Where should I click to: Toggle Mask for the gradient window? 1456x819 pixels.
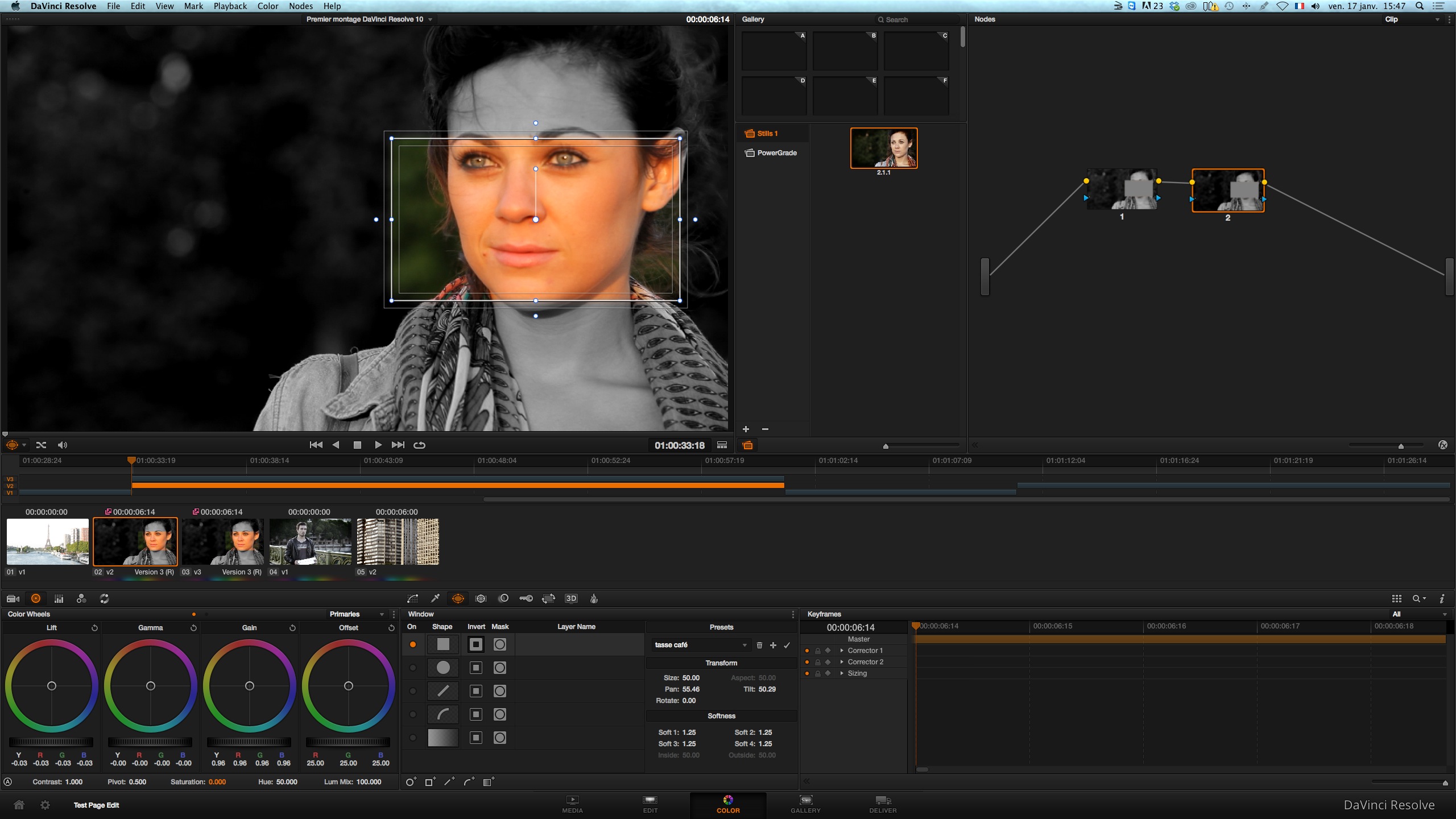pyautogui.click(x=499, y=738)
